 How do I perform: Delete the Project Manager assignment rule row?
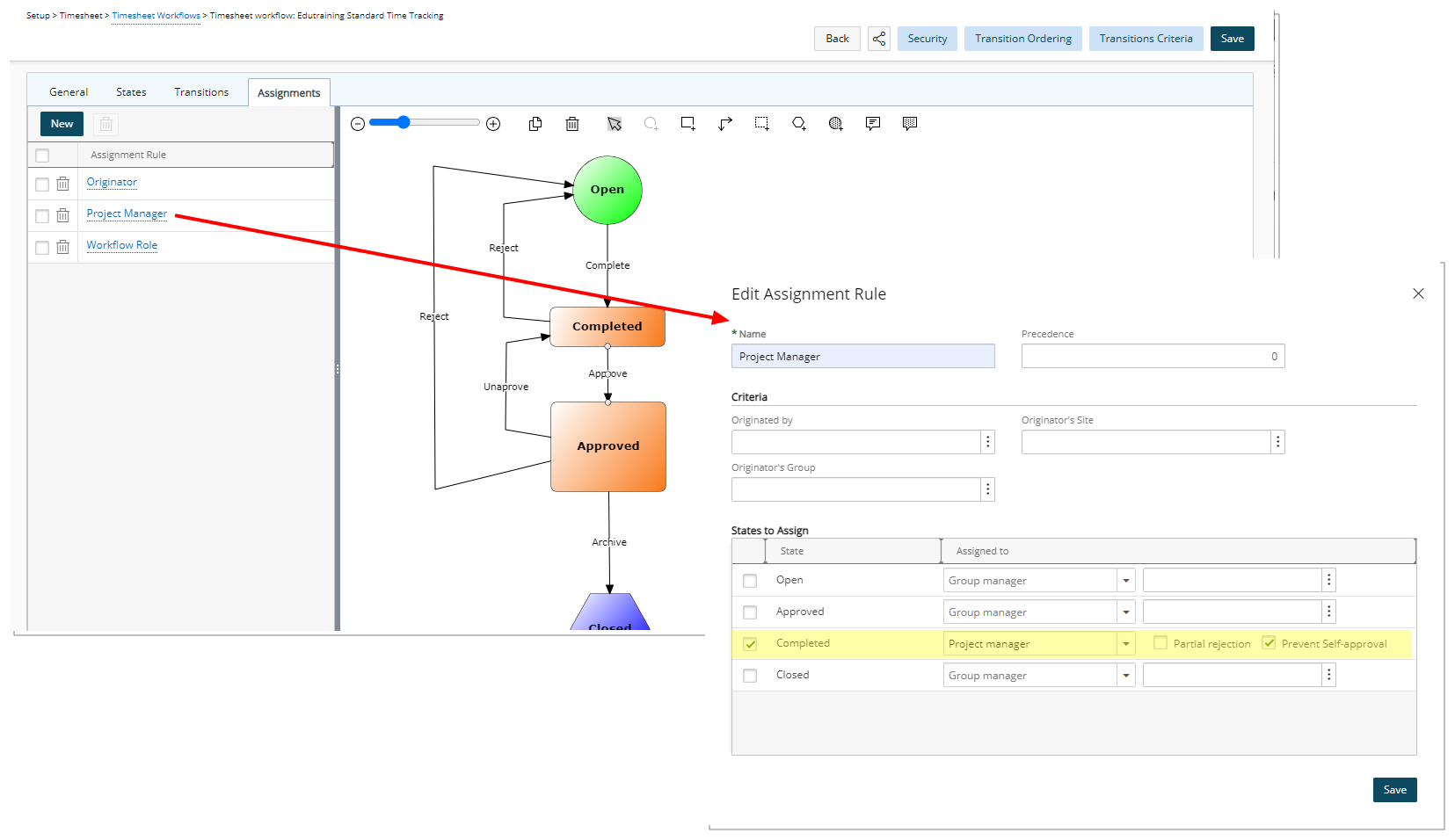tap(63, 215)
